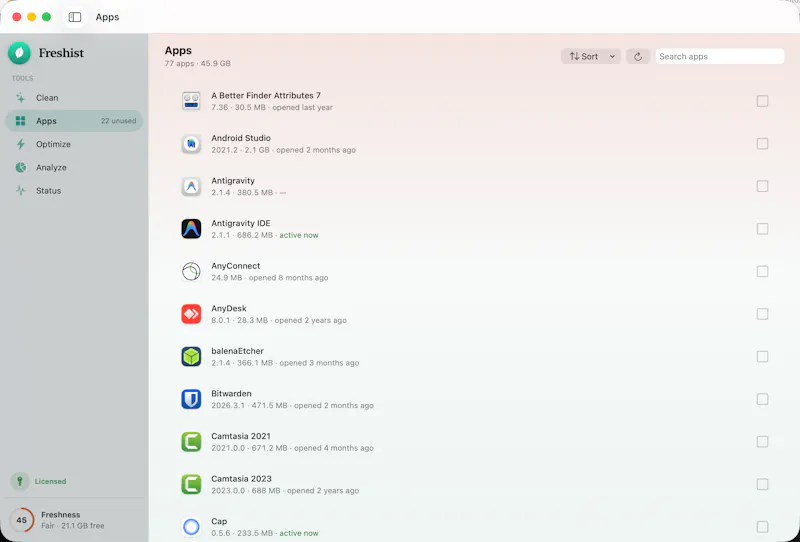Screen dimensions: 800x542
Task: Go to the Optimize tool
Action: [74, 144]
